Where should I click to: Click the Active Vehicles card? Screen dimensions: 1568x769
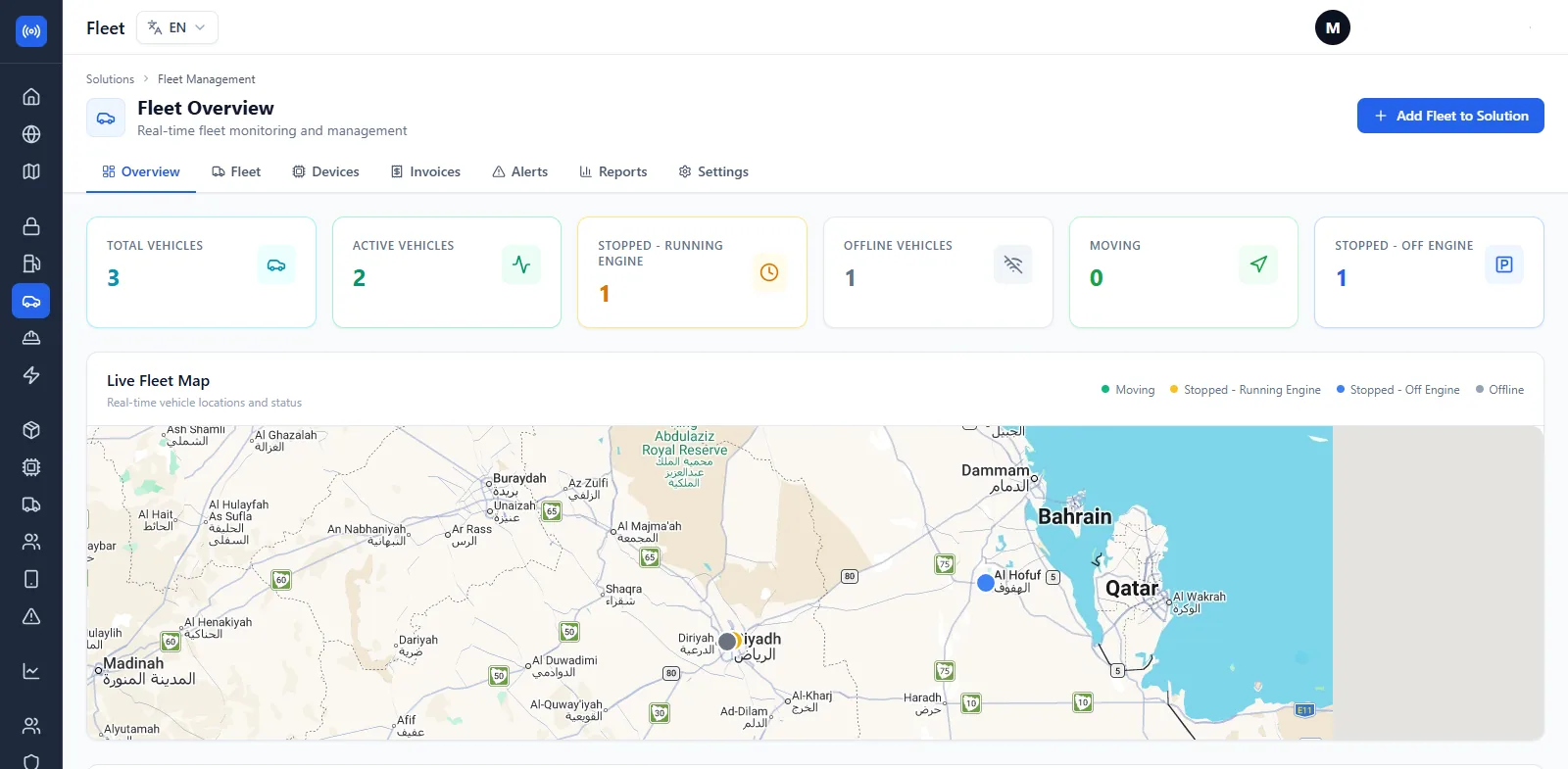click(447, 272)
